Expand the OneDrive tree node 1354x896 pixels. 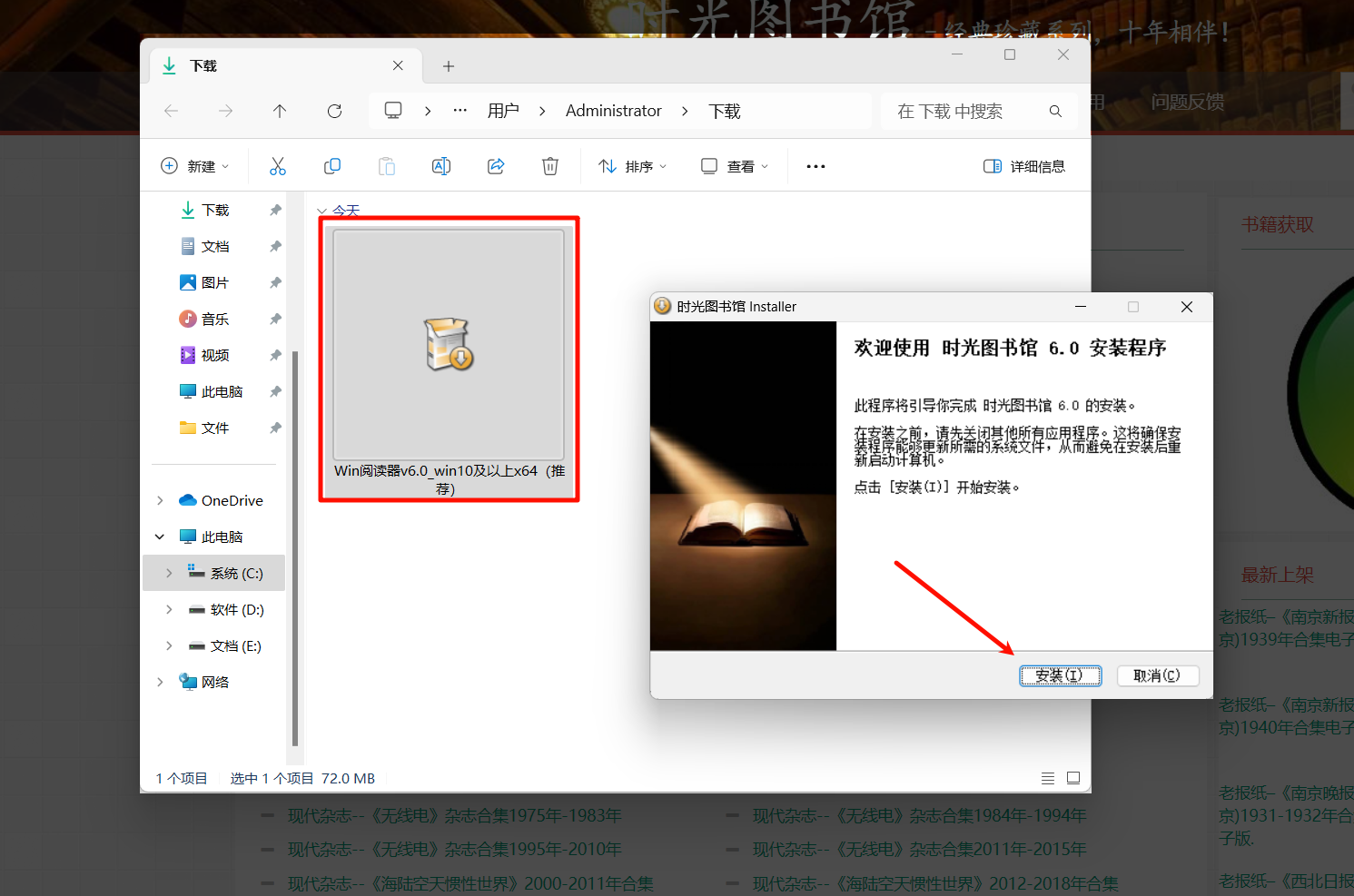click(x=161, y=500)
